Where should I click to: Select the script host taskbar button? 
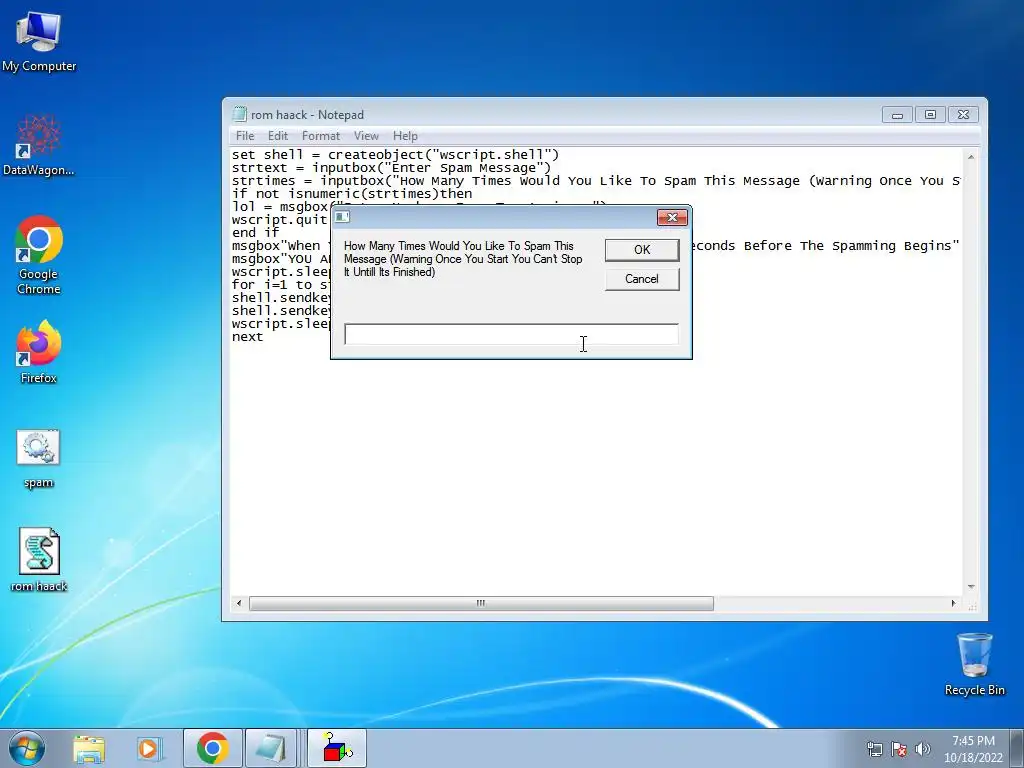[337, 748]
